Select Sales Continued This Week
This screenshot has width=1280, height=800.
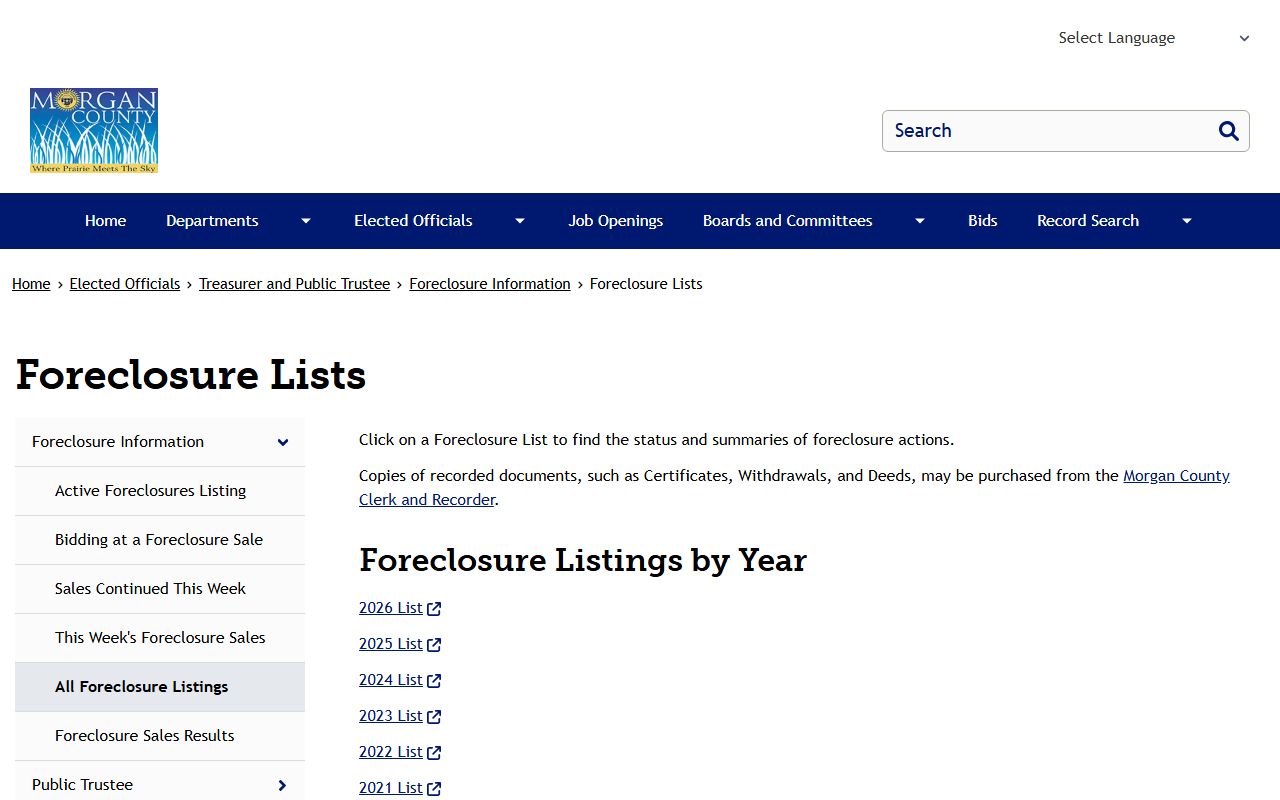[160, 589]
